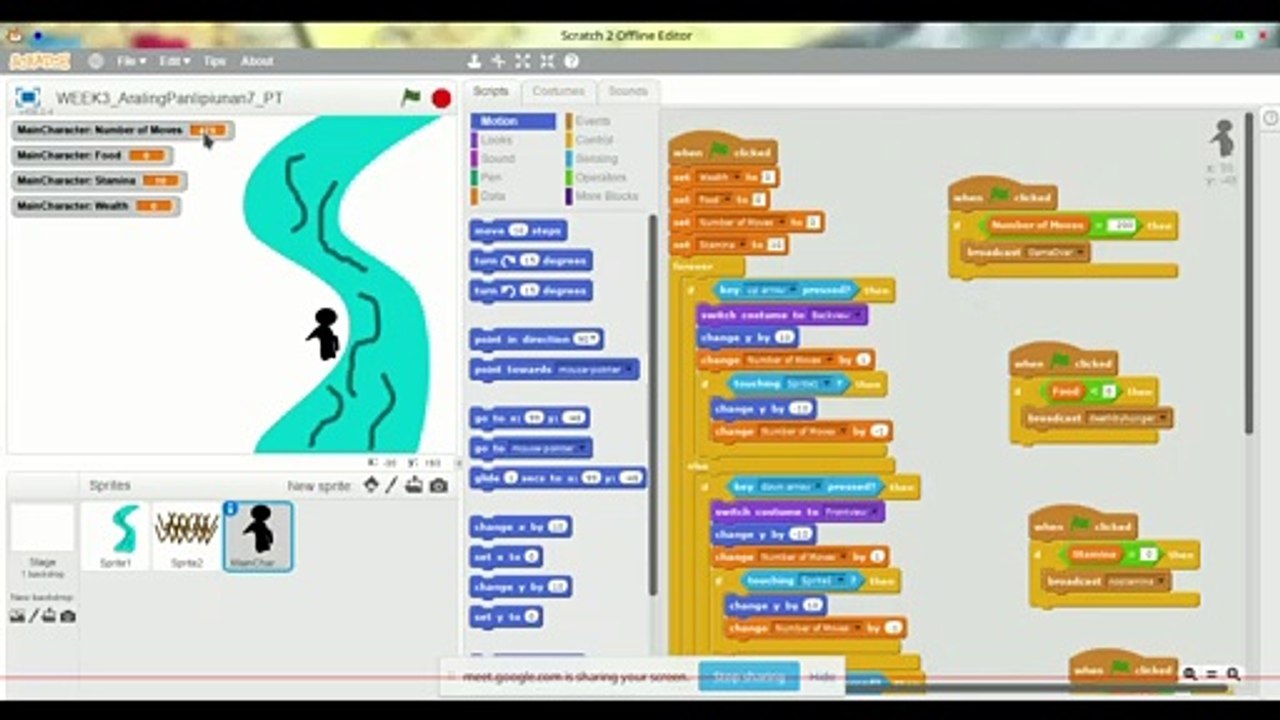Switch to the Costumes tab
This screenshot has height=720, width=1280.
tap(558, 91)
